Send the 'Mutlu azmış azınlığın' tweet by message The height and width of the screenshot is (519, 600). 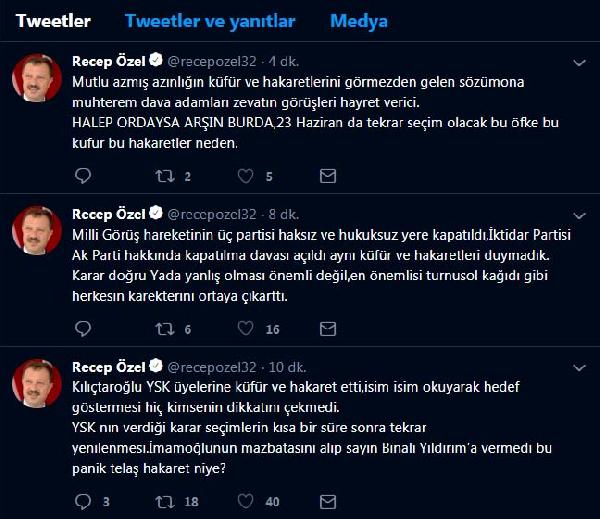click(x=326, y=176)
